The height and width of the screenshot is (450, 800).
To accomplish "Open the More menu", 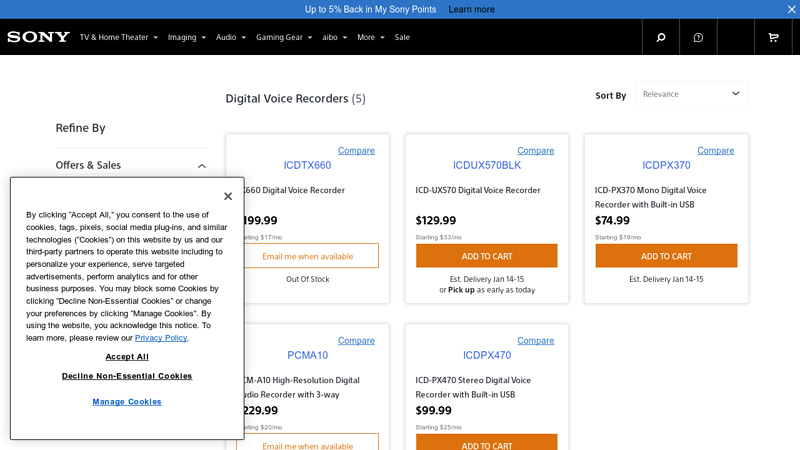I will click(371, 37).
